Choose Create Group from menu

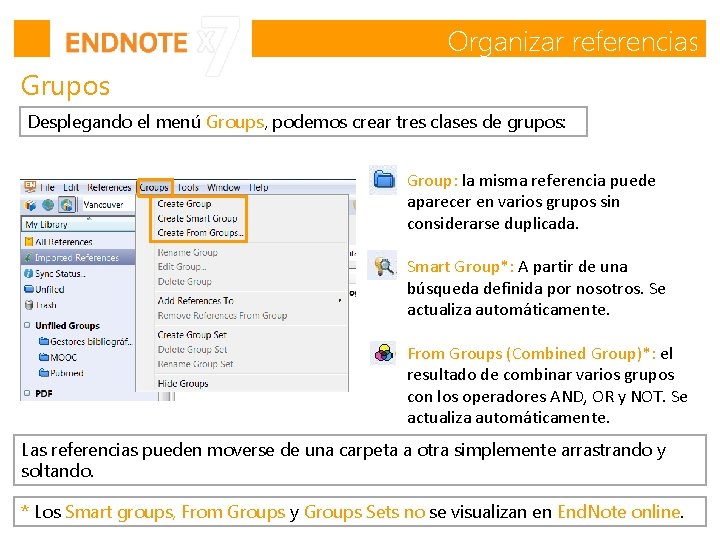[x=184, y=203]
